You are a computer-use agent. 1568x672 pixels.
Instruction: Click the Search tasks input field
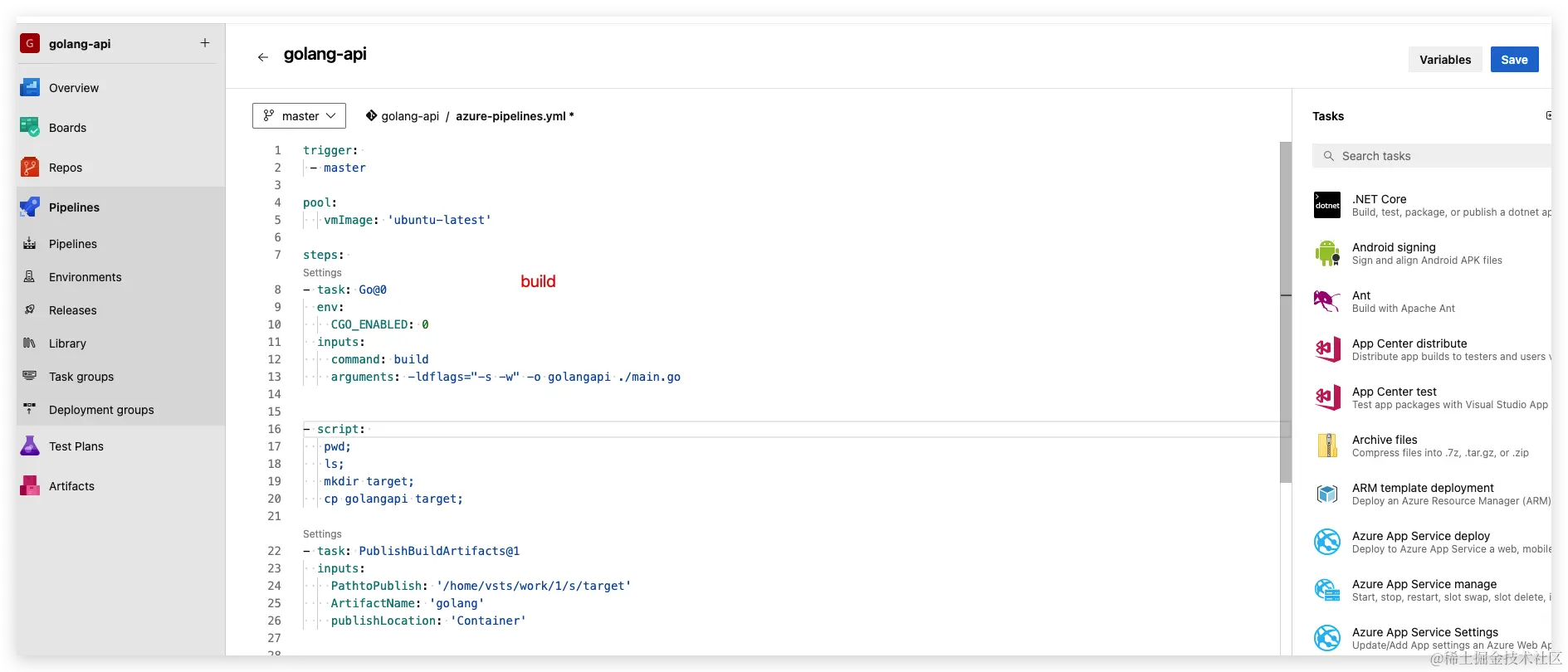1432,156
